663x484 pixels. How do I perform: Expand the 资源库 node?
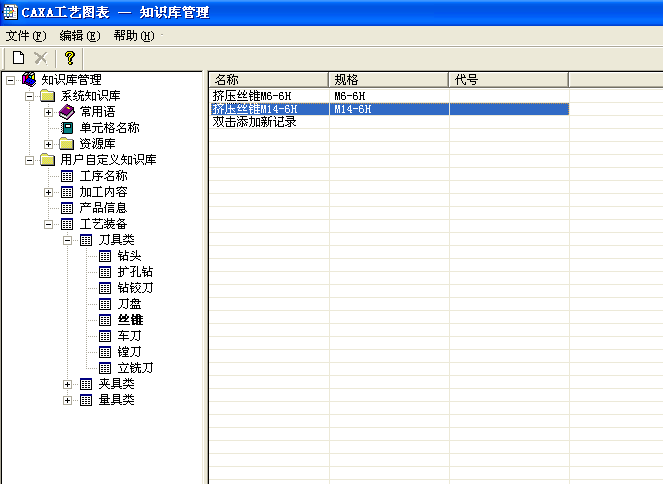[48, 145]
